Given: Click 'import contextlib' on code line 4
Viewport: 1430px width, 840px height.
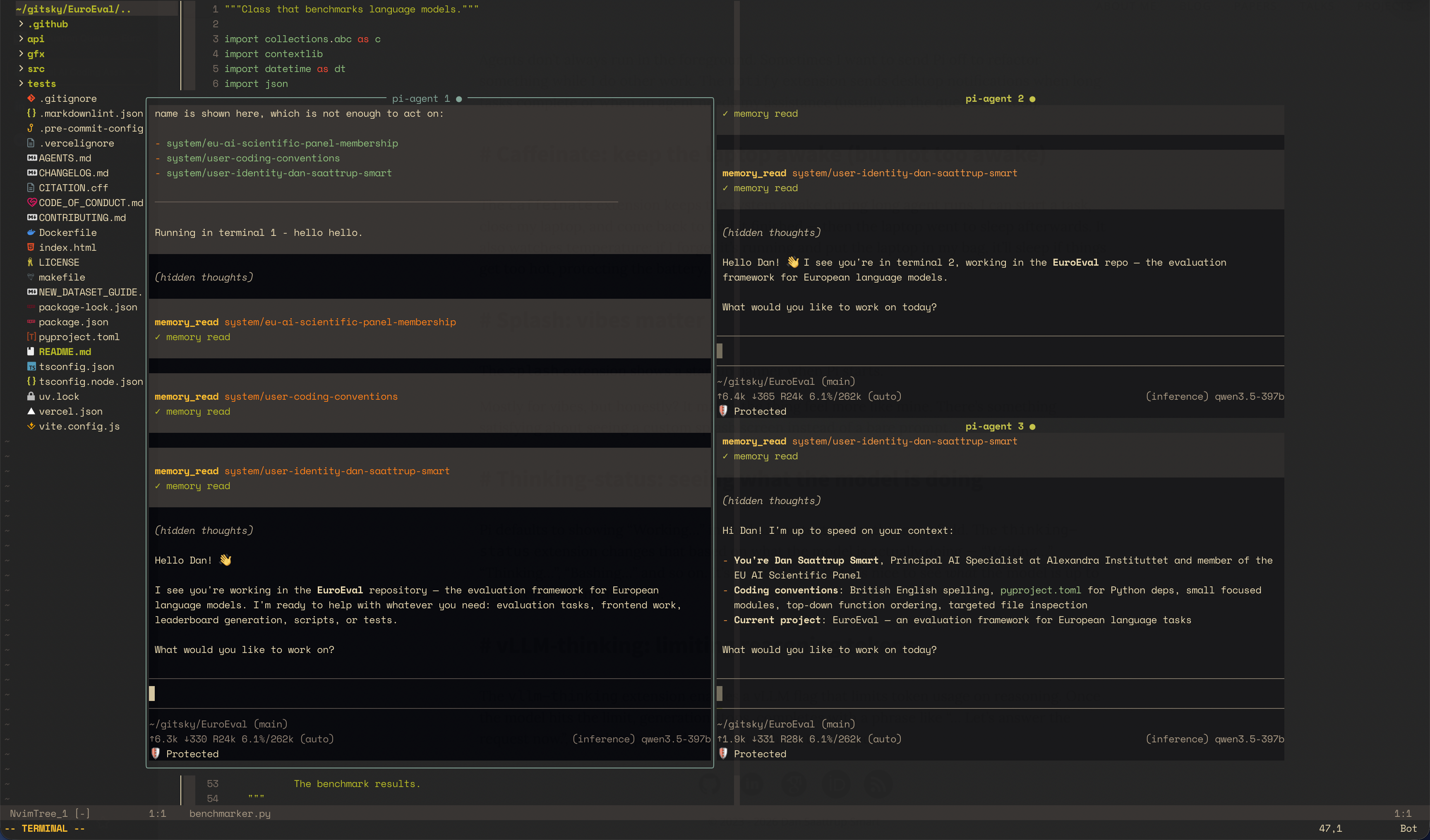Looking at the screenshot, I should pyautogui.click(x=274, y=54).
